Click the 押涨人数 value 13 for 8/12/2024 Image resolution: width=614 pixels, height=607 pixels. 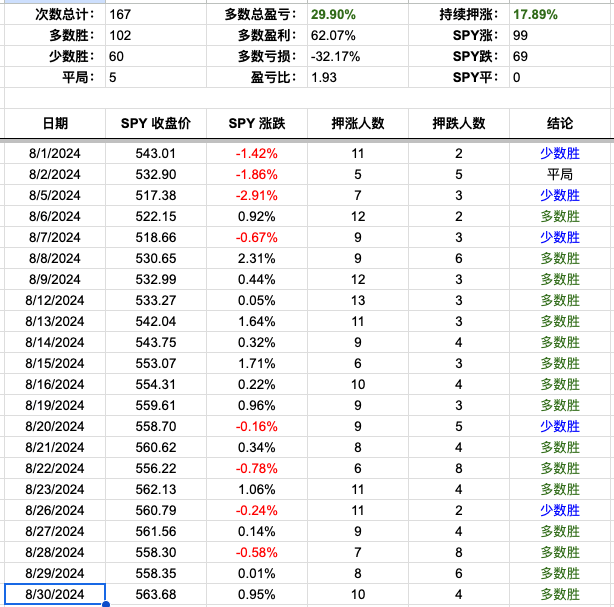coord(358,300)
